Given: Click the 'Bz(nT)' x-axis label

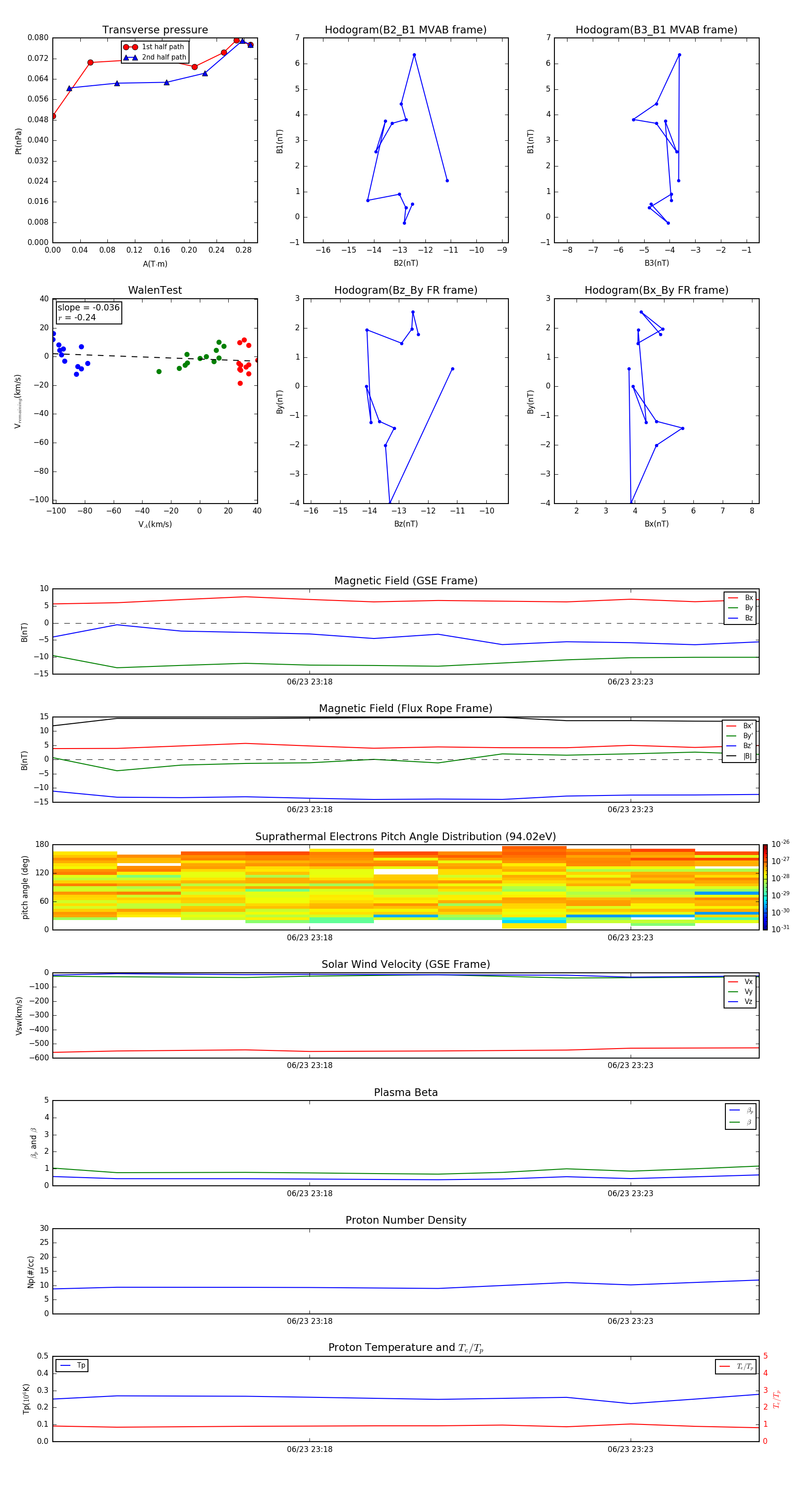Looking at the screenshot, I should pos(406,524).
